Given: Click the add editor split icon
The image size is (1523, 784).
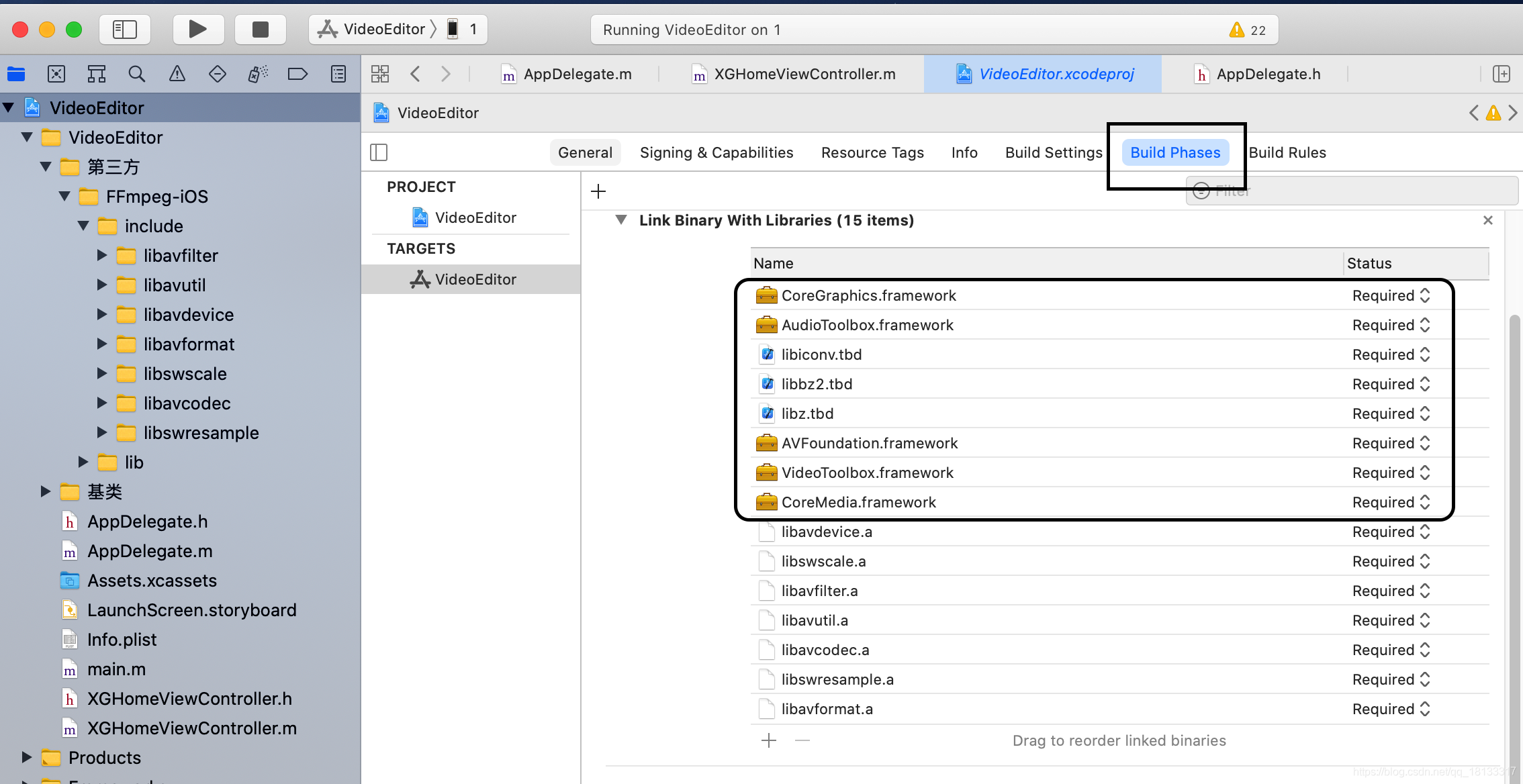Looking at the screenshot, I should click(x=1502, y=74).
